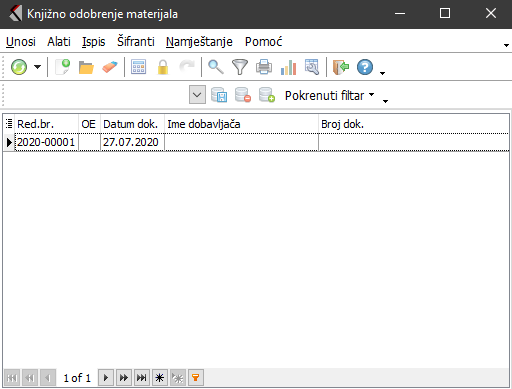Click the greyed-out undo arrow icon

187,66
